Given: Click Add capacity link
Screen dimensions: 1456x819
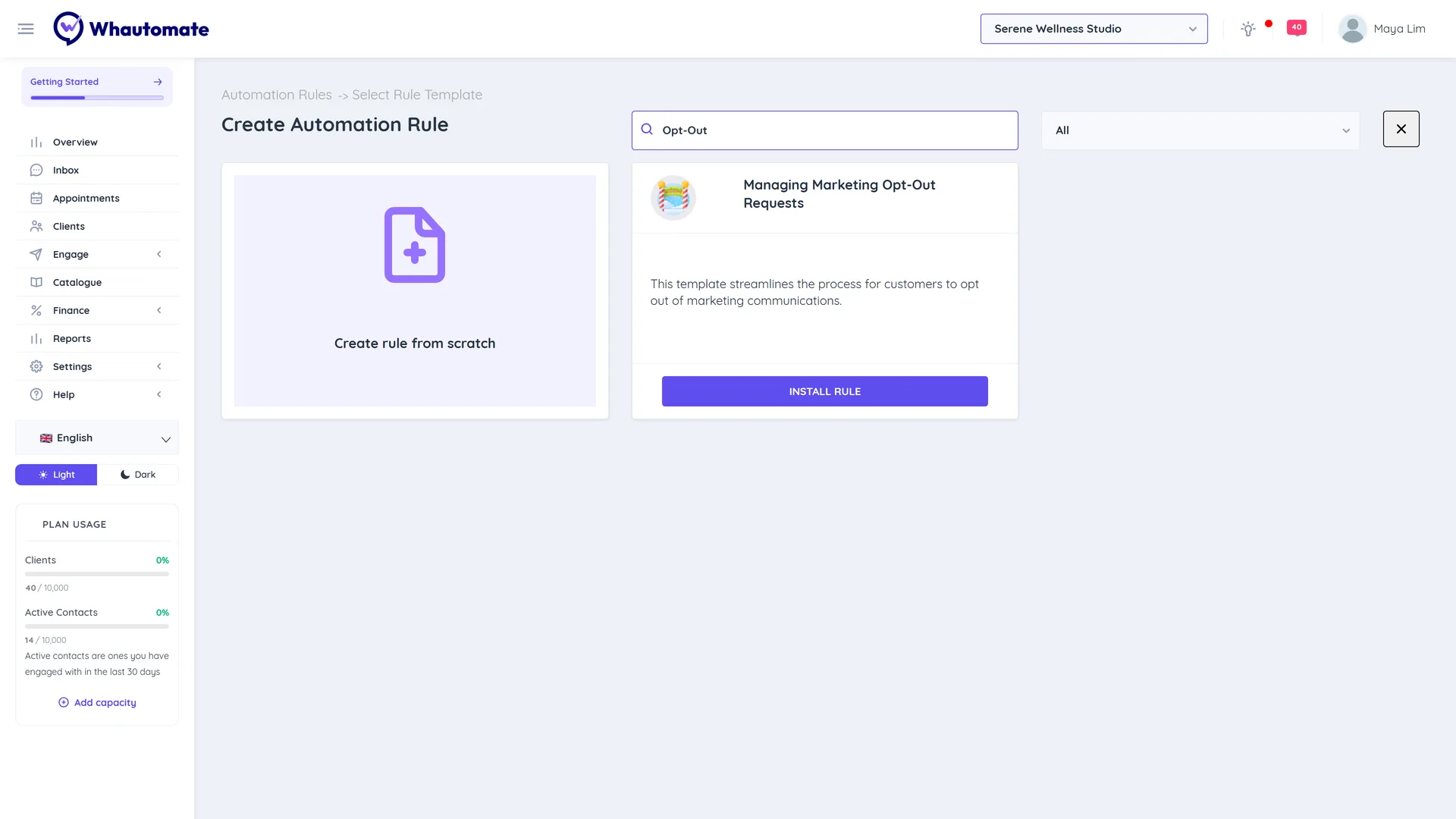Looking at the screenshot, I should [97, 703].
